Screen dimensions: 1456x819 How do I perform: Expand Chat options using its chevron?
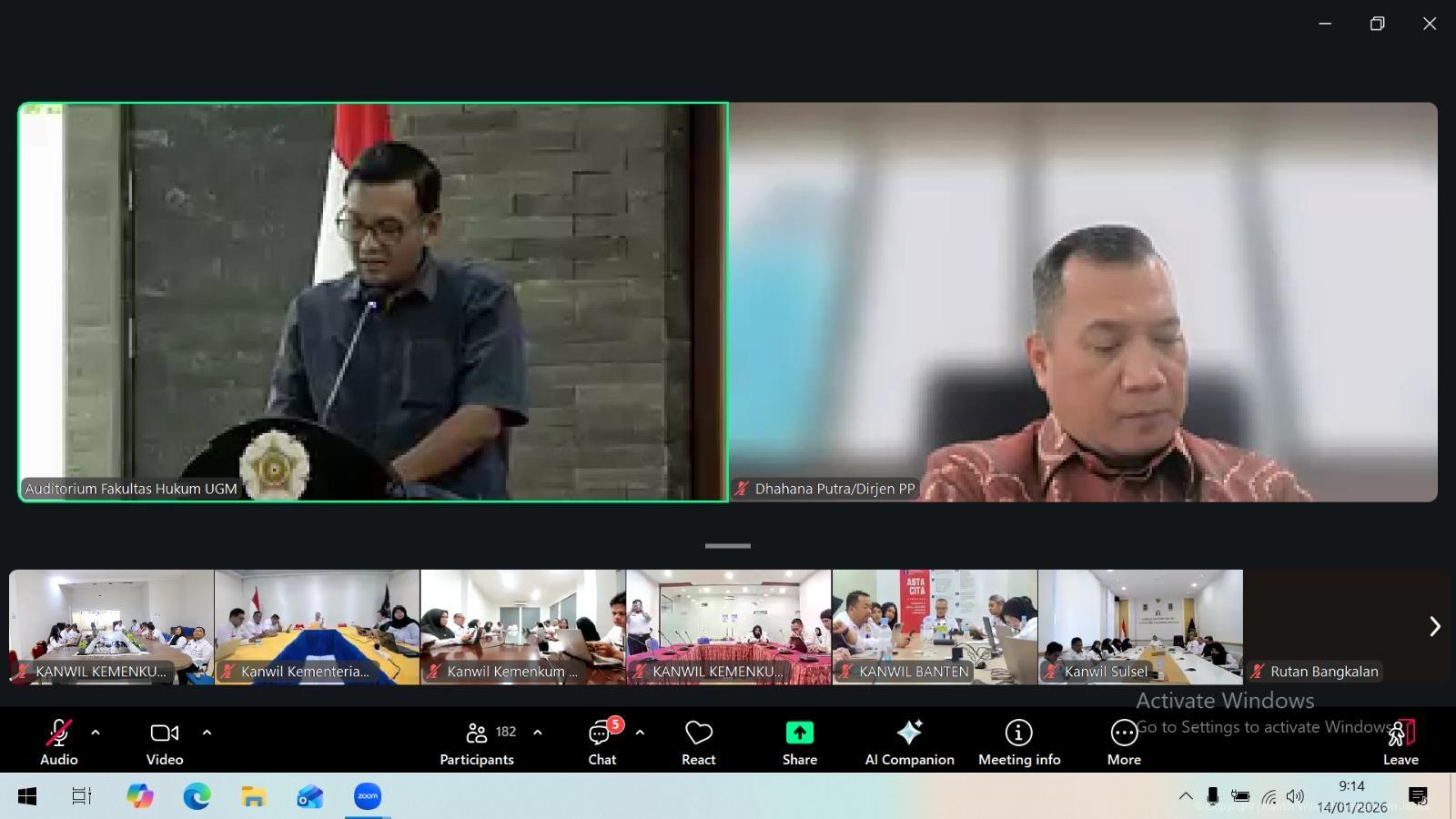(x=640, y=732)
